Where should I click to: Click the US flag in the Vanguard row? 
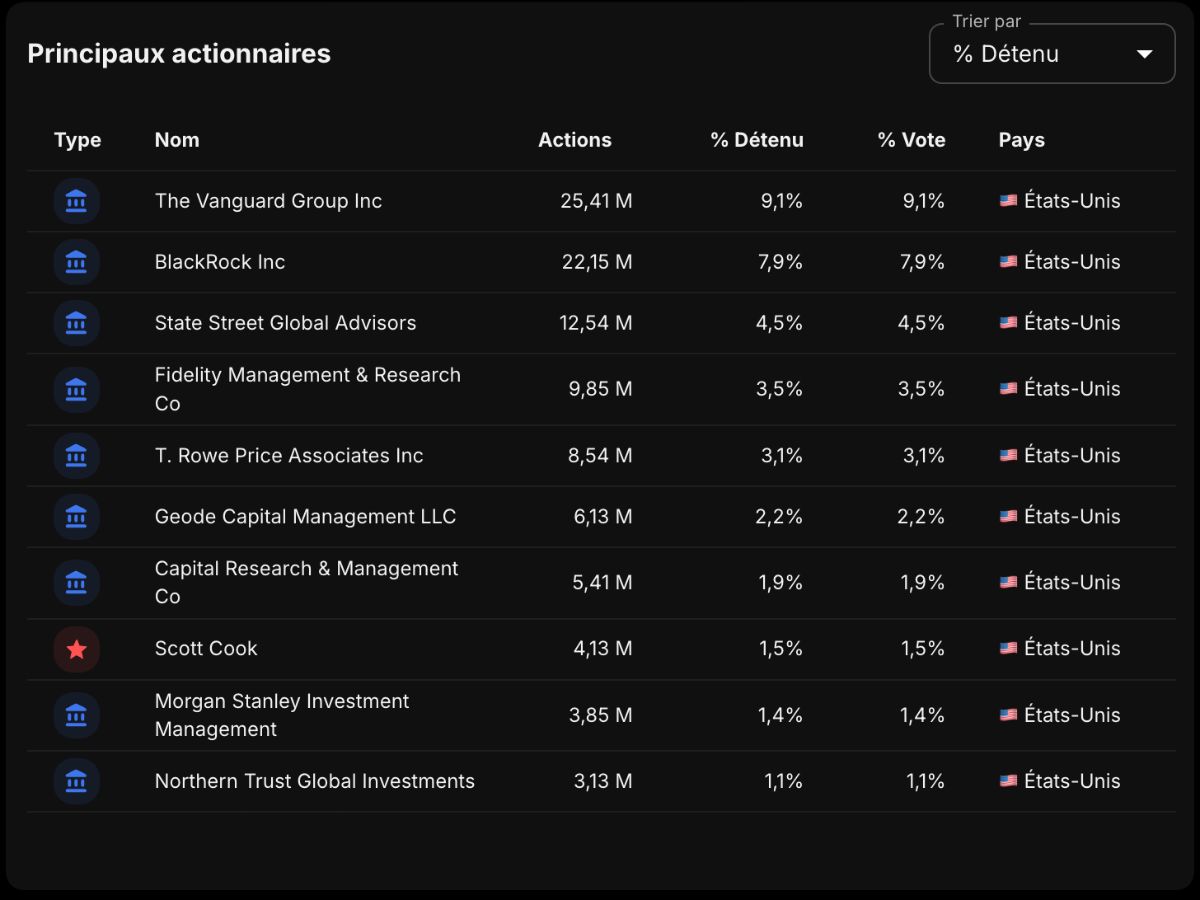click(1008, 201)
